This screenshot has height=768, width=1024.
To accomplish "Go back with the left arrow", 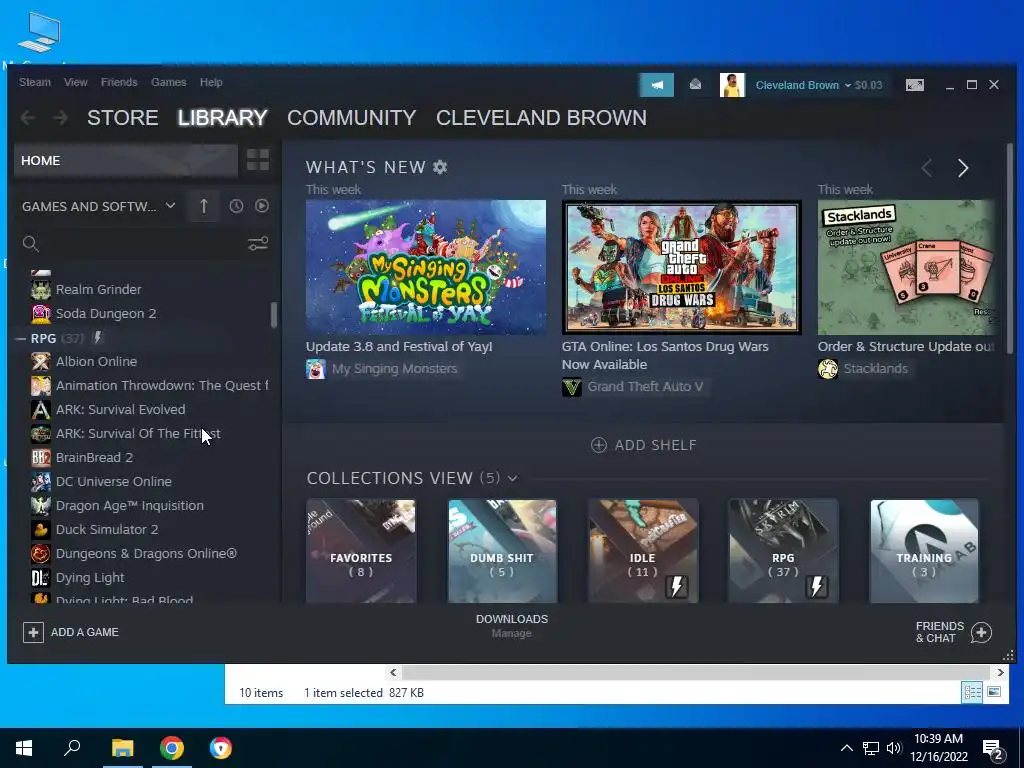I will tap(27, 118).
